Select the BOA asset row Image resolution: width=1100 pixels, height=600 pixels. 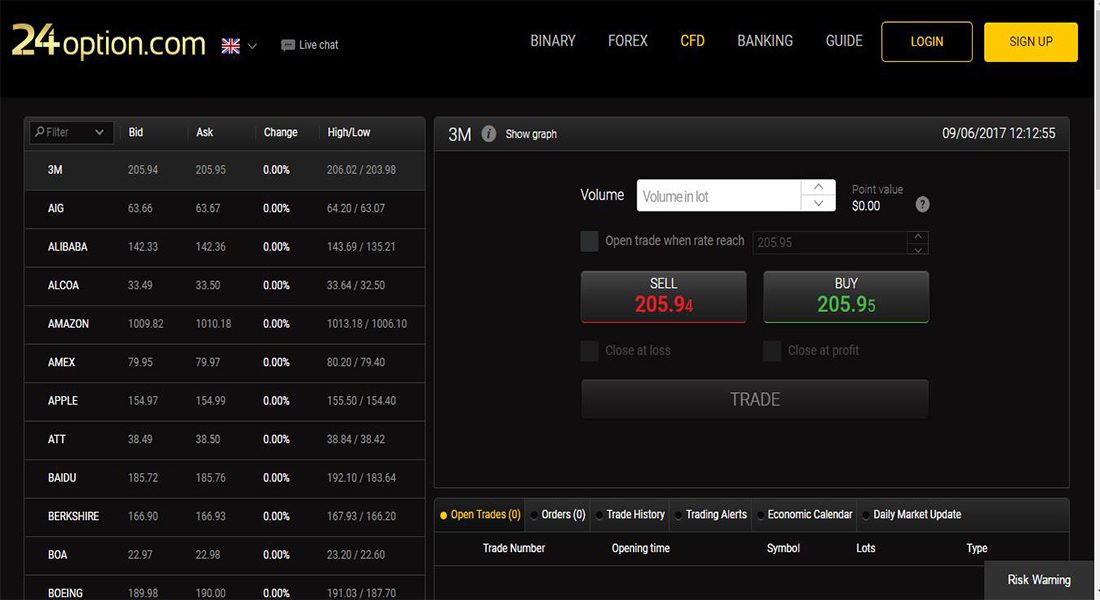(224, 555)
